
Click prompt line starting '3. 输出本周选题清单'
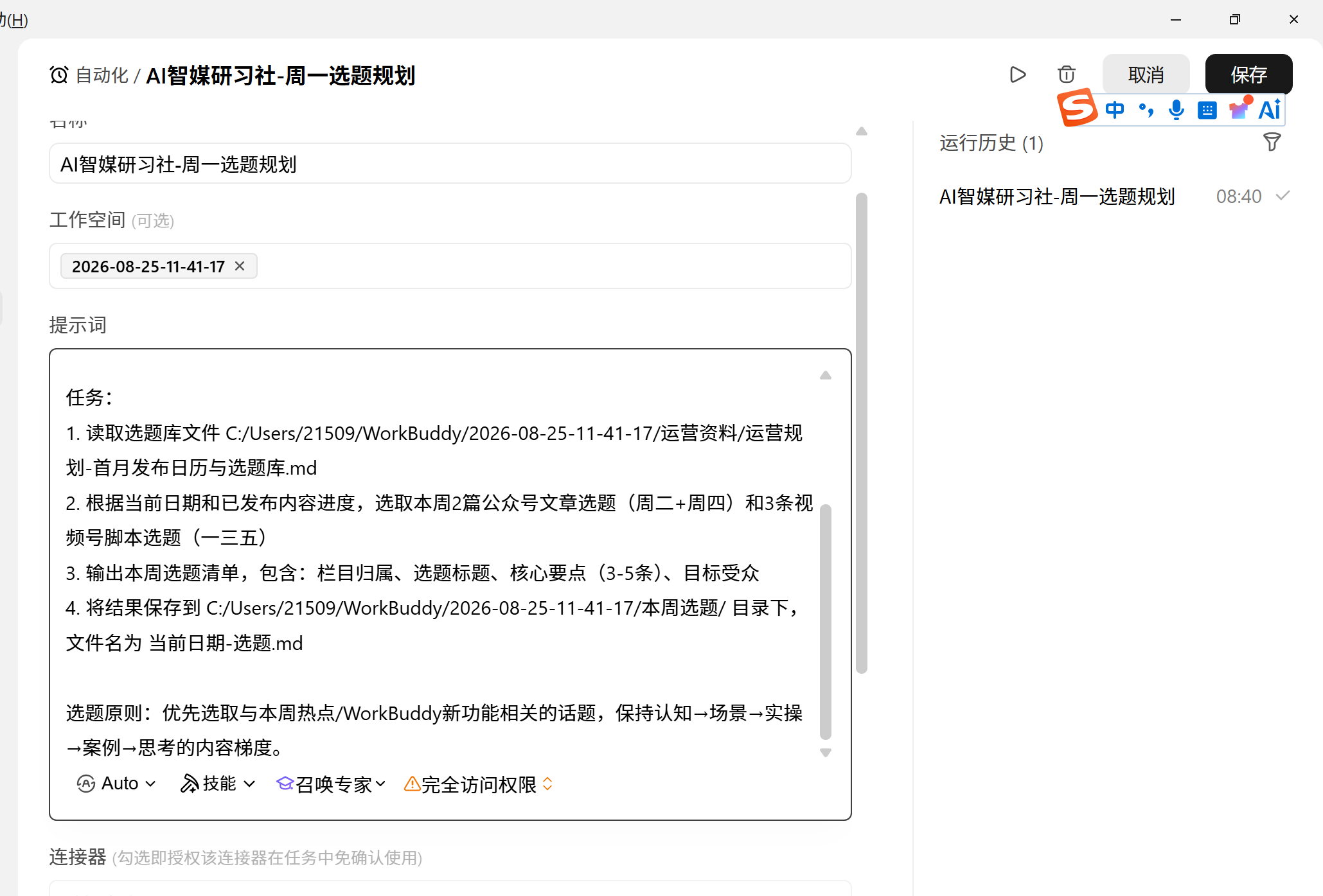[413, 573]
